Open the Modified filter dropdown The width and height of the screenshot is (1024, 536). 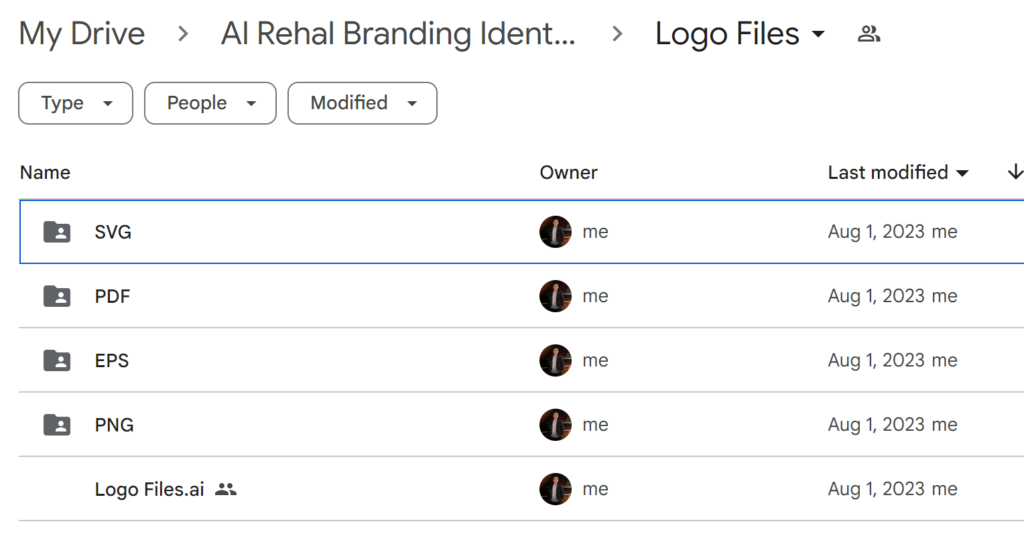362,103
